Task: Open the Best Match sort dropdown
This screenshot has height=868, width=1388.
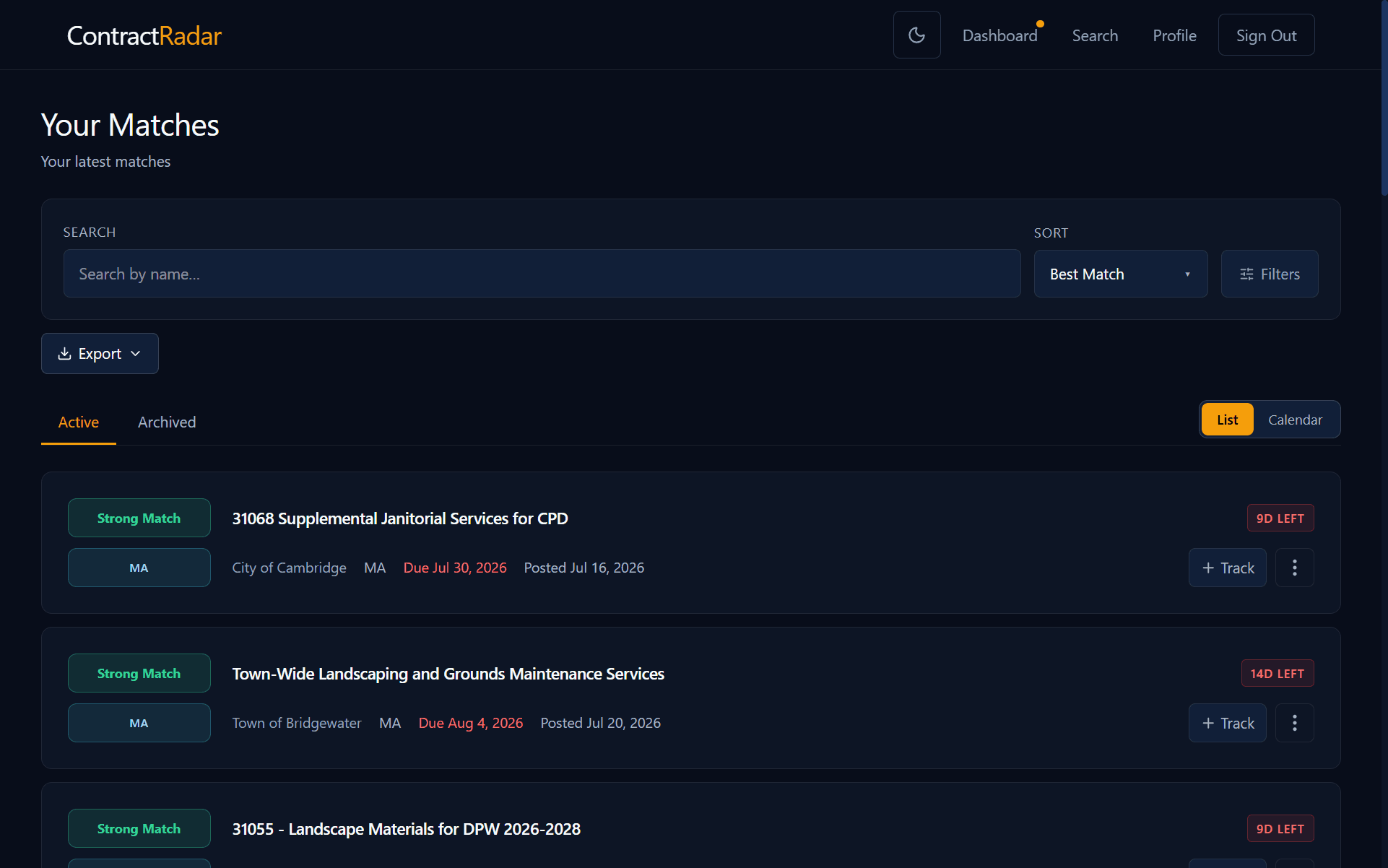Action: pos(1120,274)
